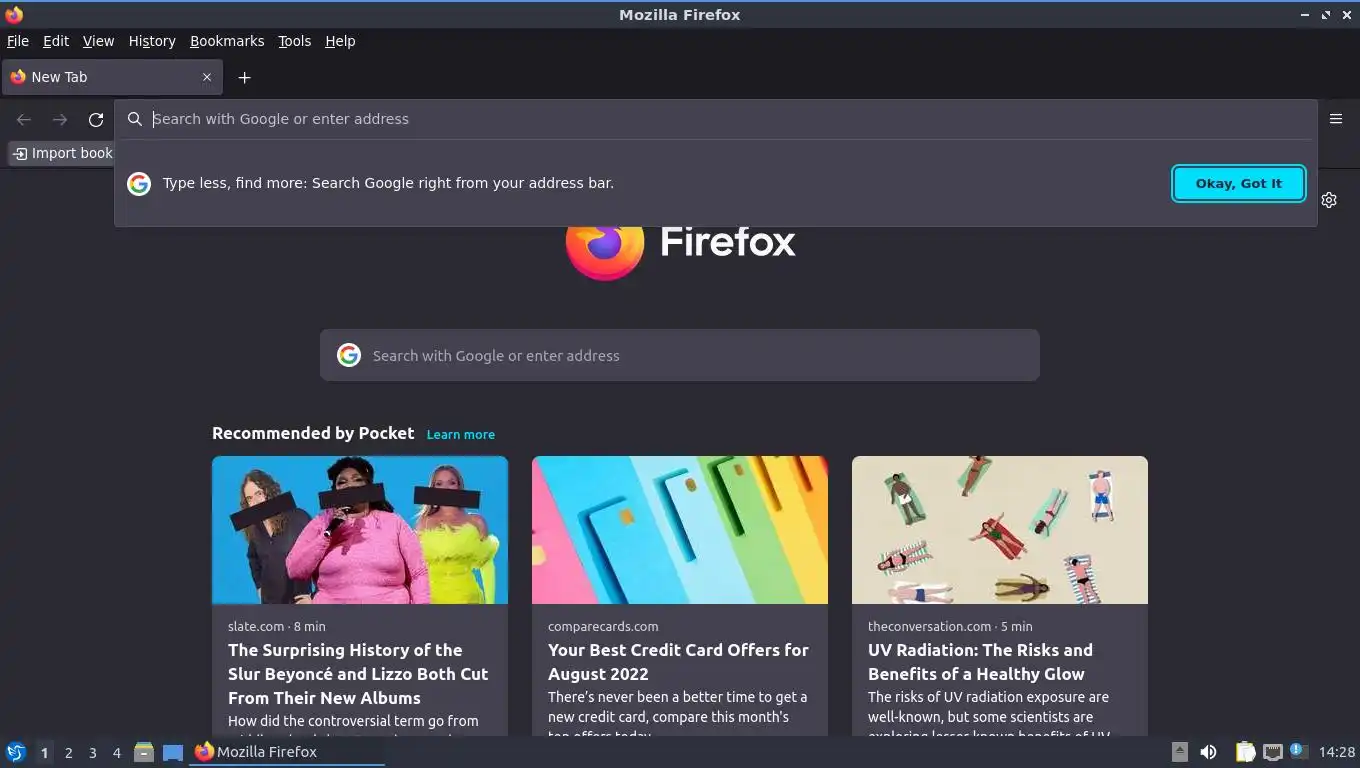Switch to workspace 3
1360x768 pixels.
(x=93, y=752)
